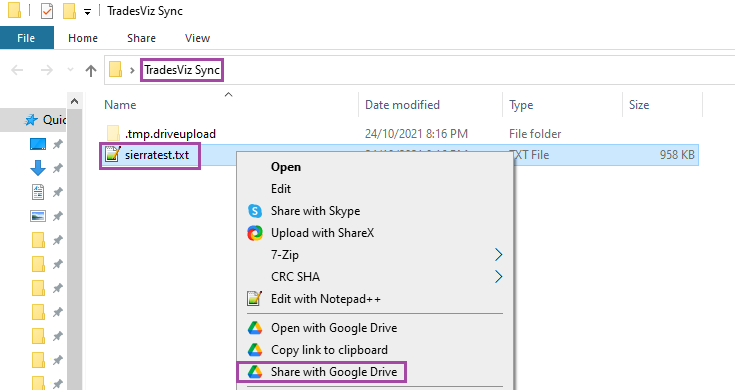Click the Skype icon in context menu
735x390 pixels.
coord(255,211)
